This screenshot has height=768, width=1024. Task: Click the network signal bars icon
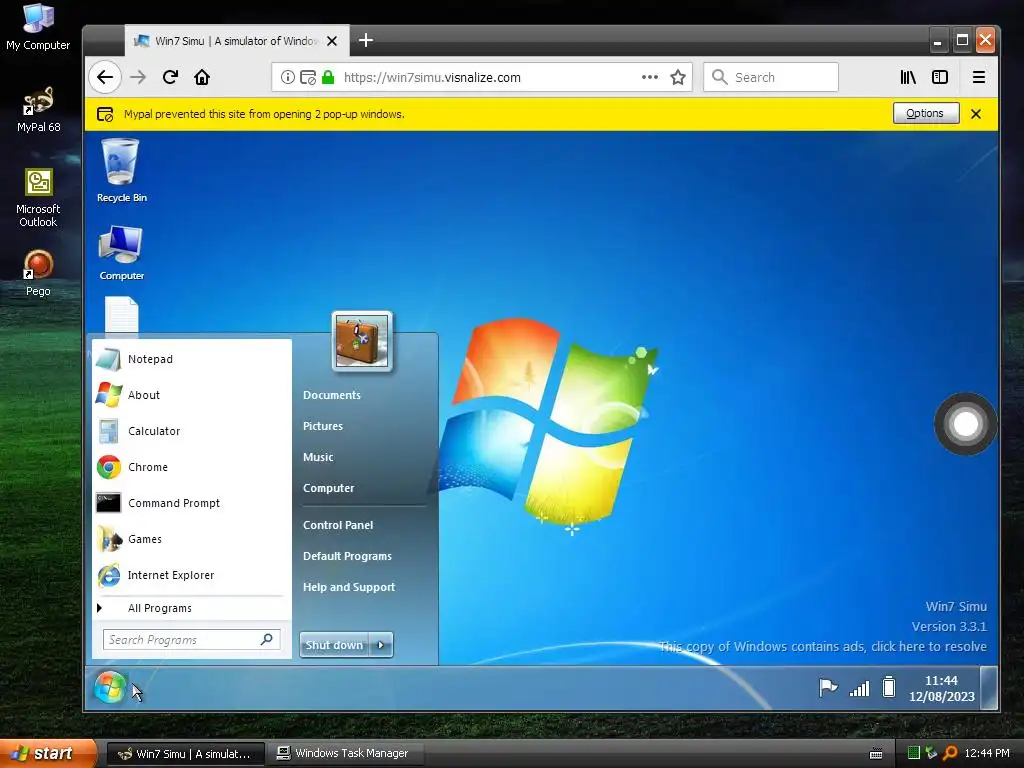tap(859, 688)
